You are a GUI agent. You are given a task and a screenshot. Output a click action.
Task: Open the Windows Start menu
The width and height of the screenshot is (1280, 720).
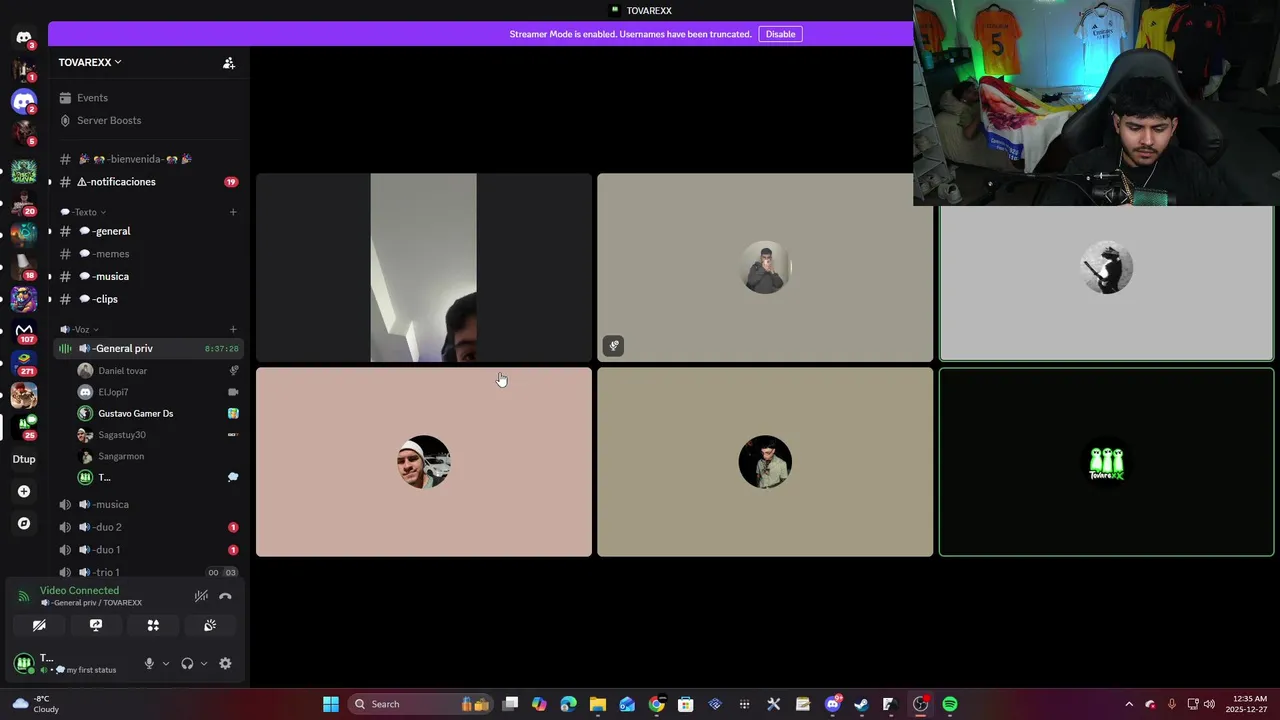[331, 704]
